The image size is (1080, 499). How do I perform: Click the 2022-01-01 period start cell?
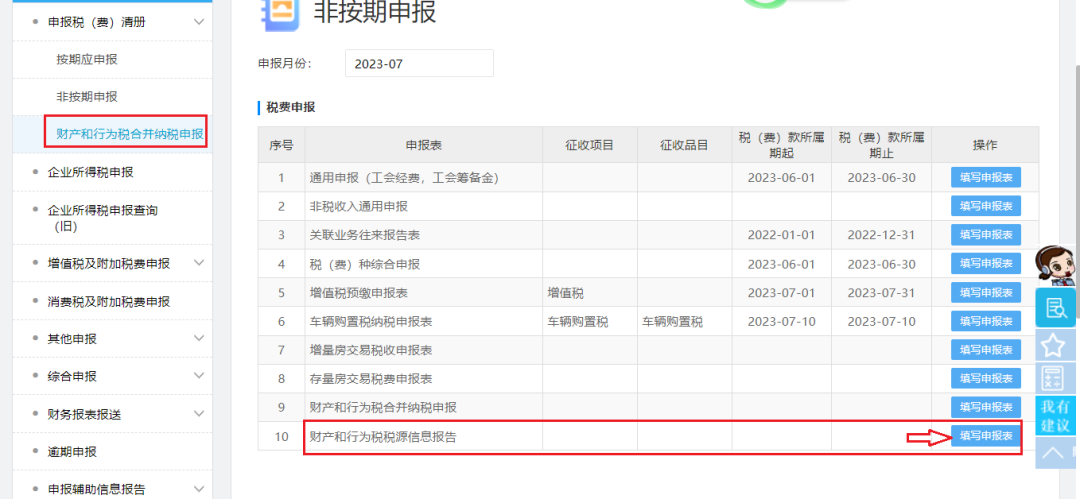781,235
